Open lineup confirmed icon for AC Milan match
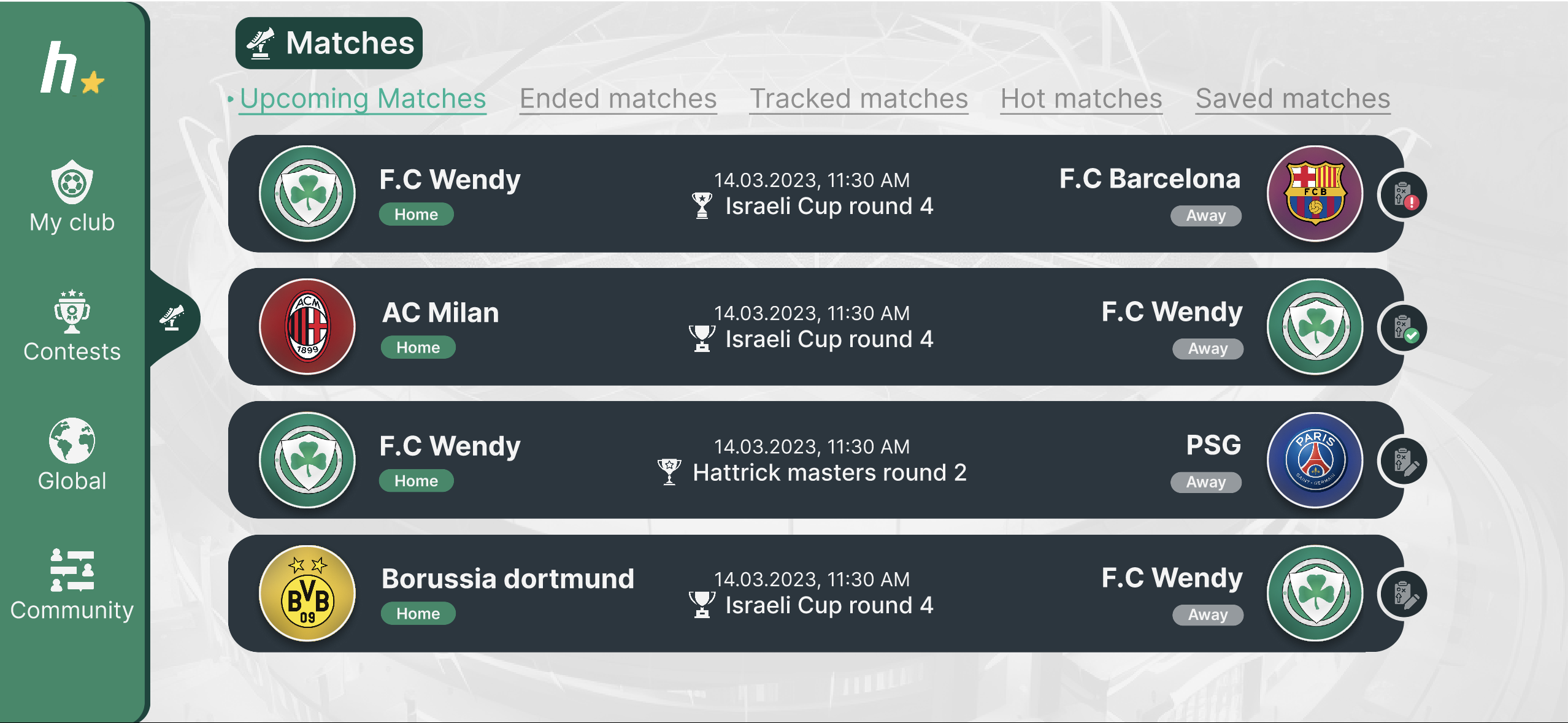Screen dimensions: 1568x723 1403,328
